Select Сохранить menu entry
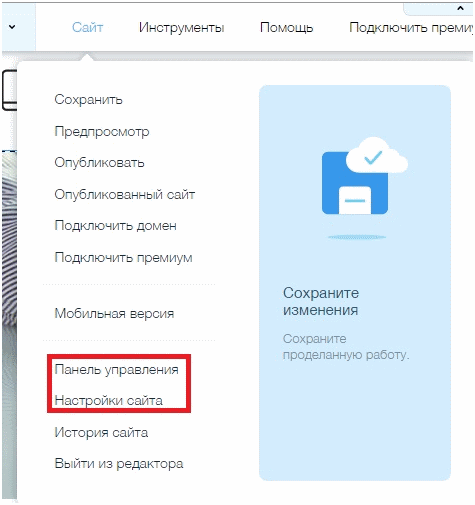This screenshot has height=505, width=475. click(x=88, y=99)
